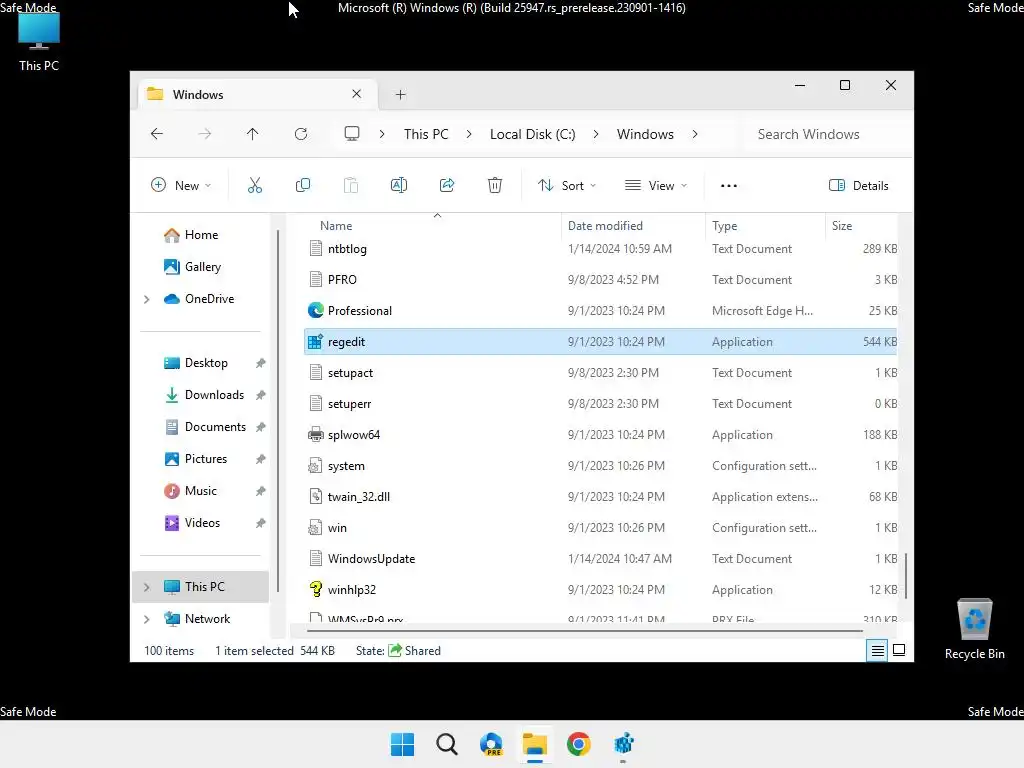The width and height of the screenshot is (1024, 768).
Task: Expand the Network tree node
Action: pos(147,619)
